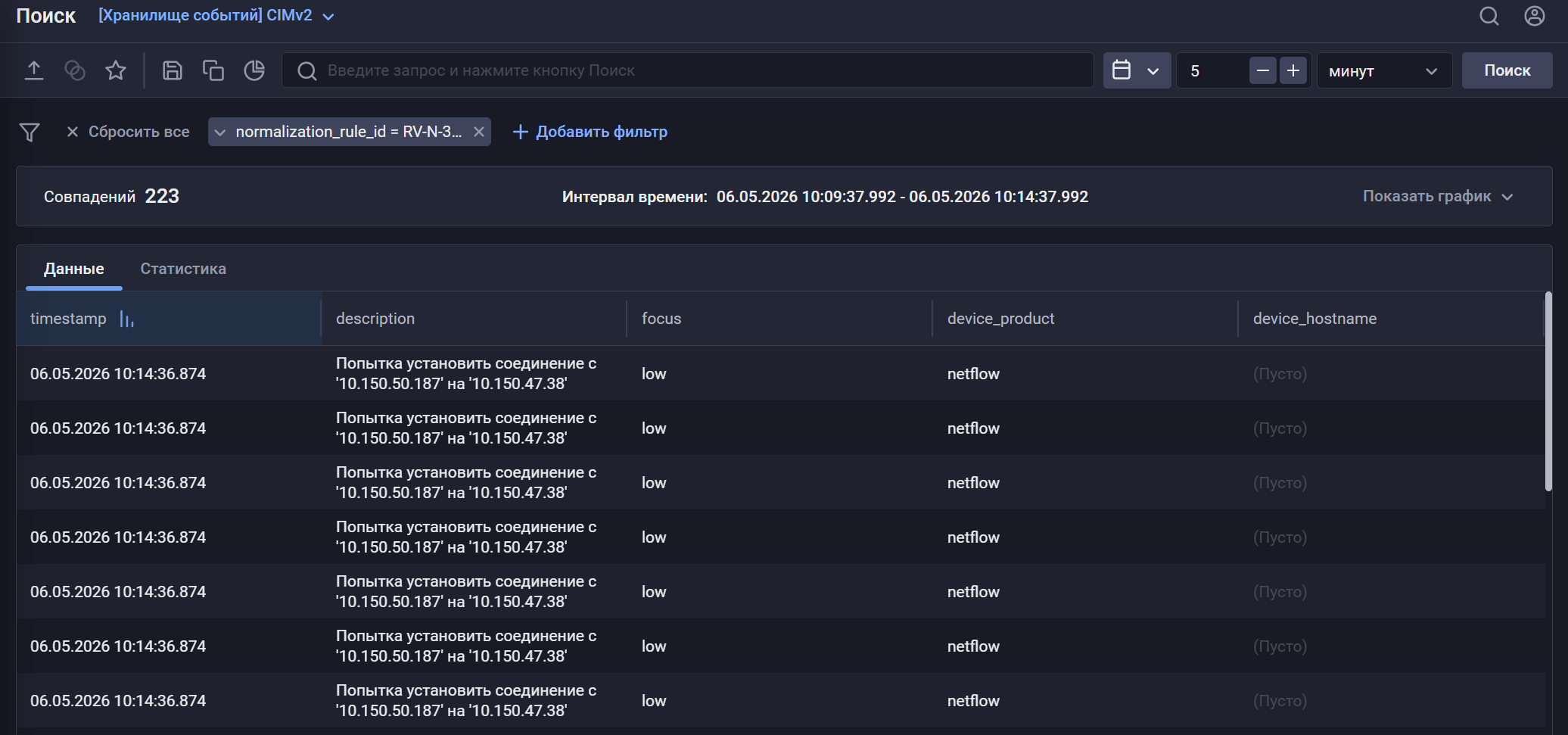The image size is (1568, 735).
Task: Increase time interval with plus button
Action: point(1294,70)
